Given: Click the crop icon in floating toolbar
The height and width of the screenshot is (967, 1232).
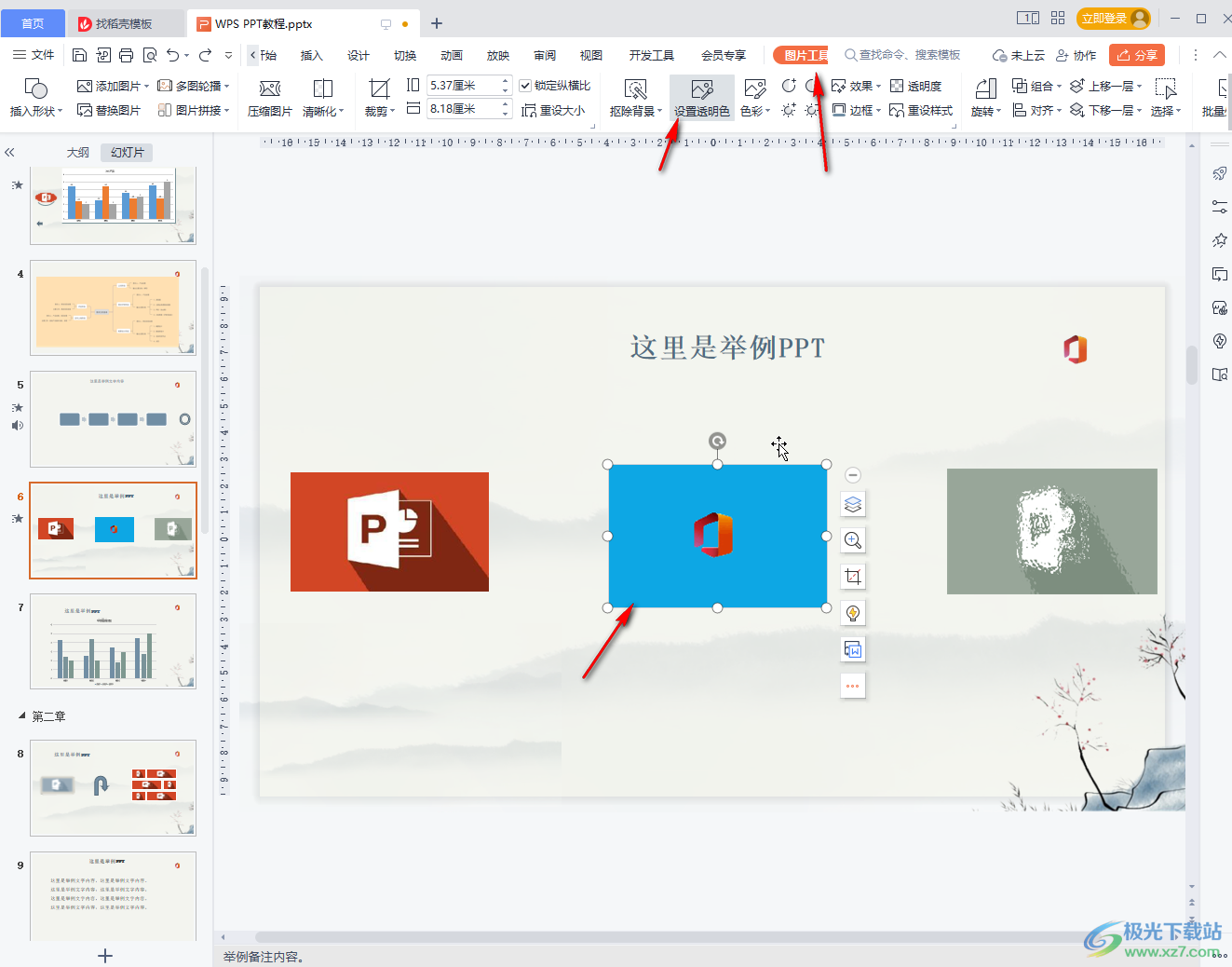Looking at the screenshot, I should [x=853, y=577].
